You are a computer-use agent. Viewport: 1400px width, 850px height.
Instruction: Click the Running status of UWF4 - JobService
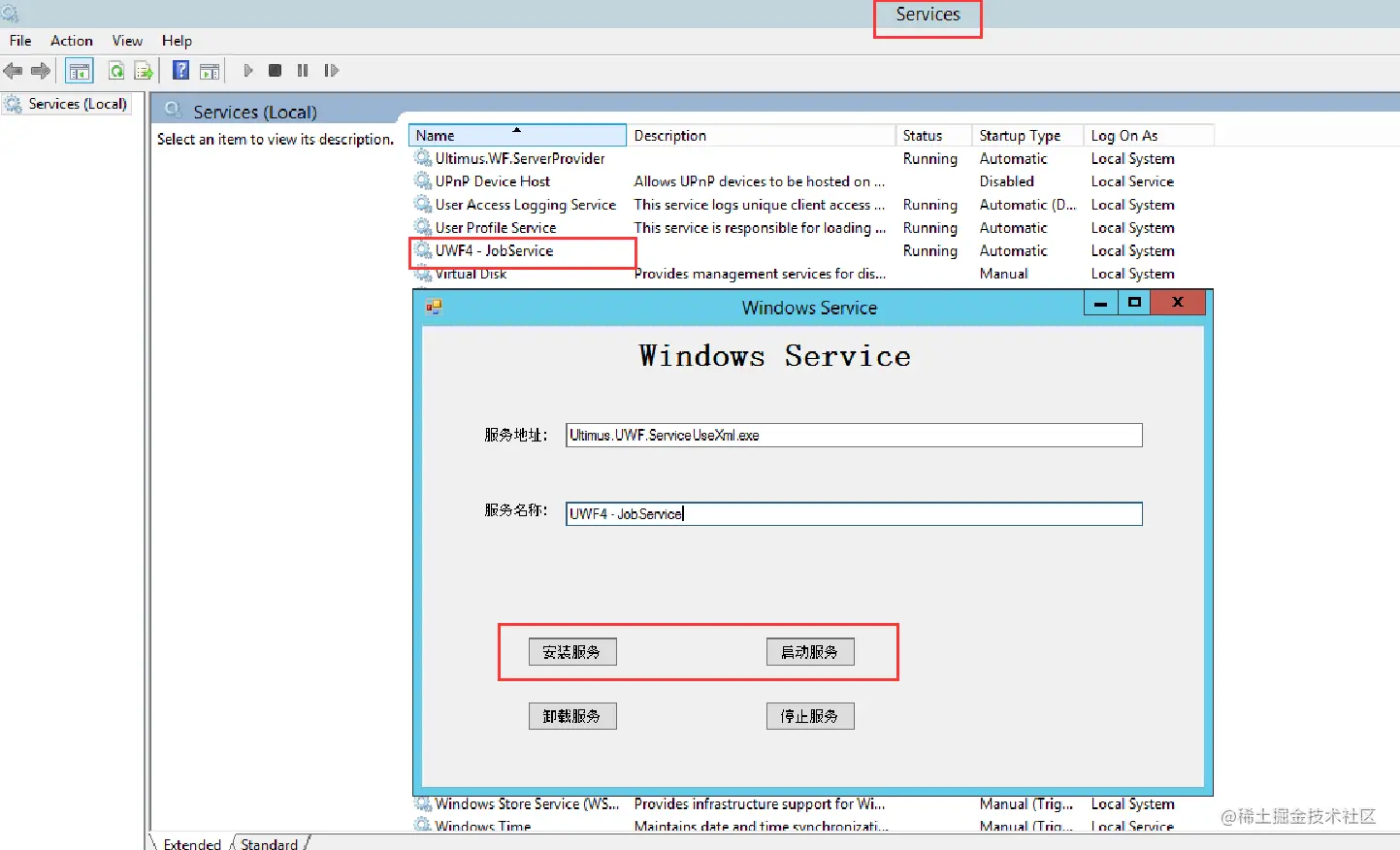930,250
